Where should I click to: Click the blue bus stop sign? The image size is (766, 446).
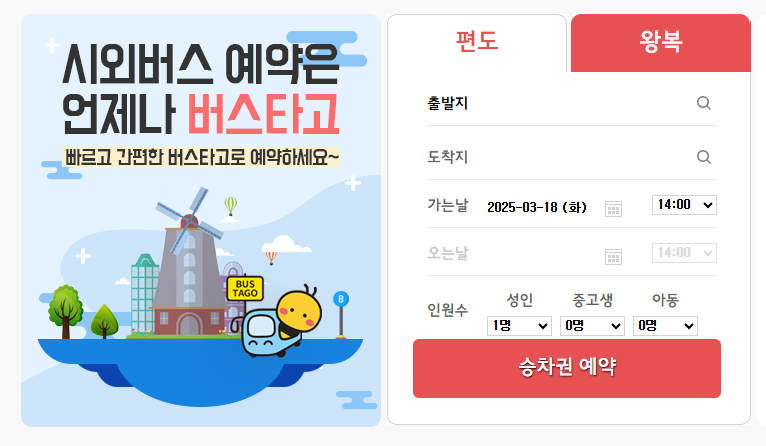341,314
